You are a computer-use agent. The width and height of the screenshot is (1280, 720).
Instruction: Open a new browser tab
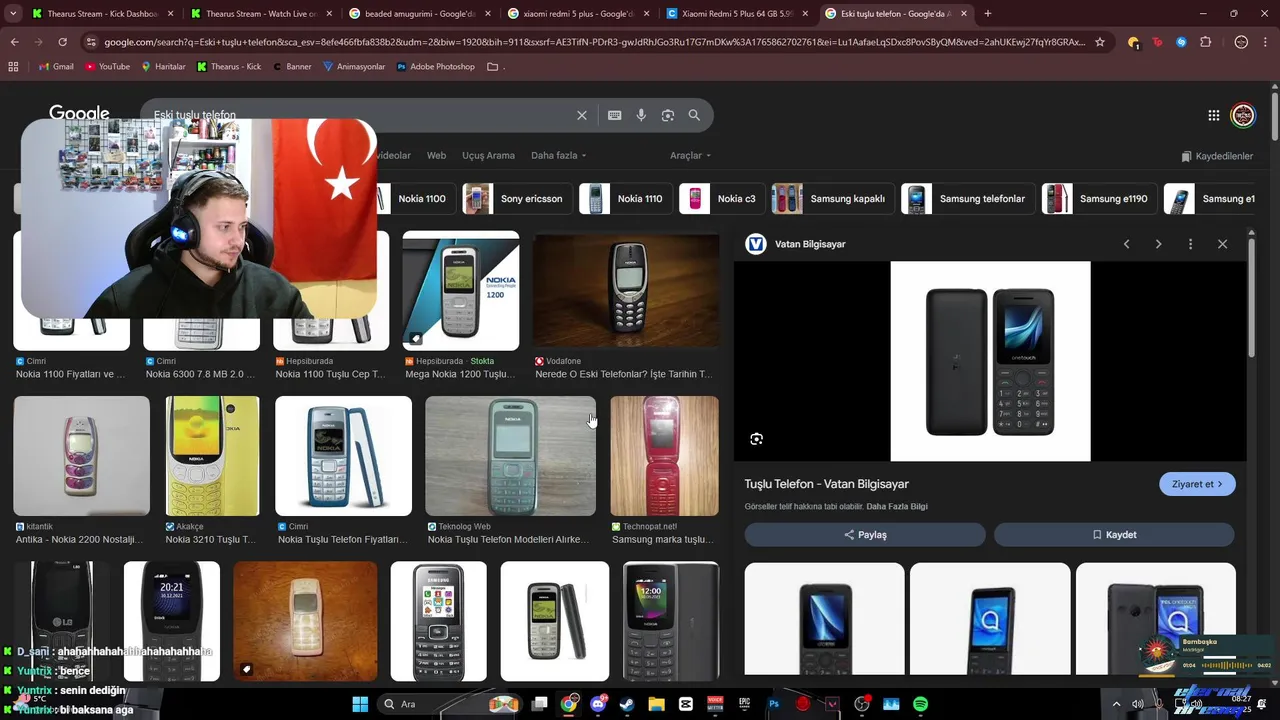click(x=988, y=13)
